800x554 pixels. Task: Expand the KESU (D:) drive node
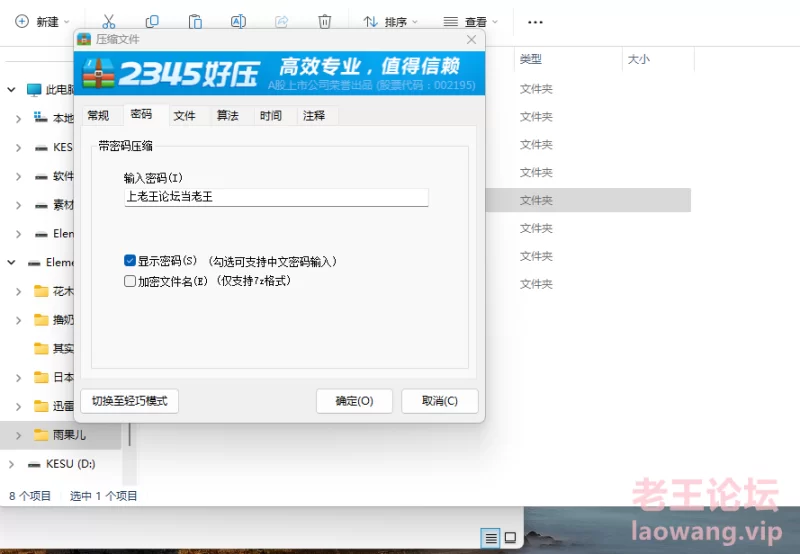(11, 464)
